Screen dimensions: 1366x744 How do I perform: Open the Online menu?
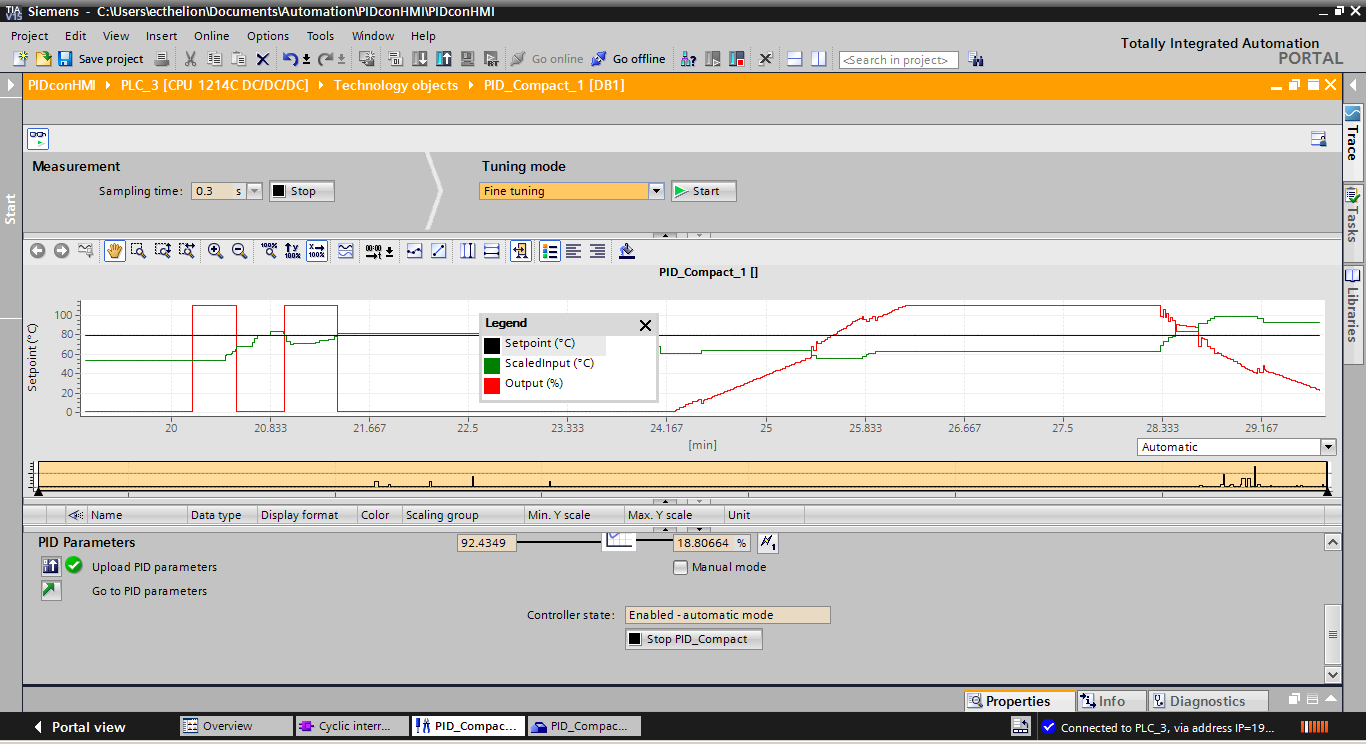[x=211, y=35]
